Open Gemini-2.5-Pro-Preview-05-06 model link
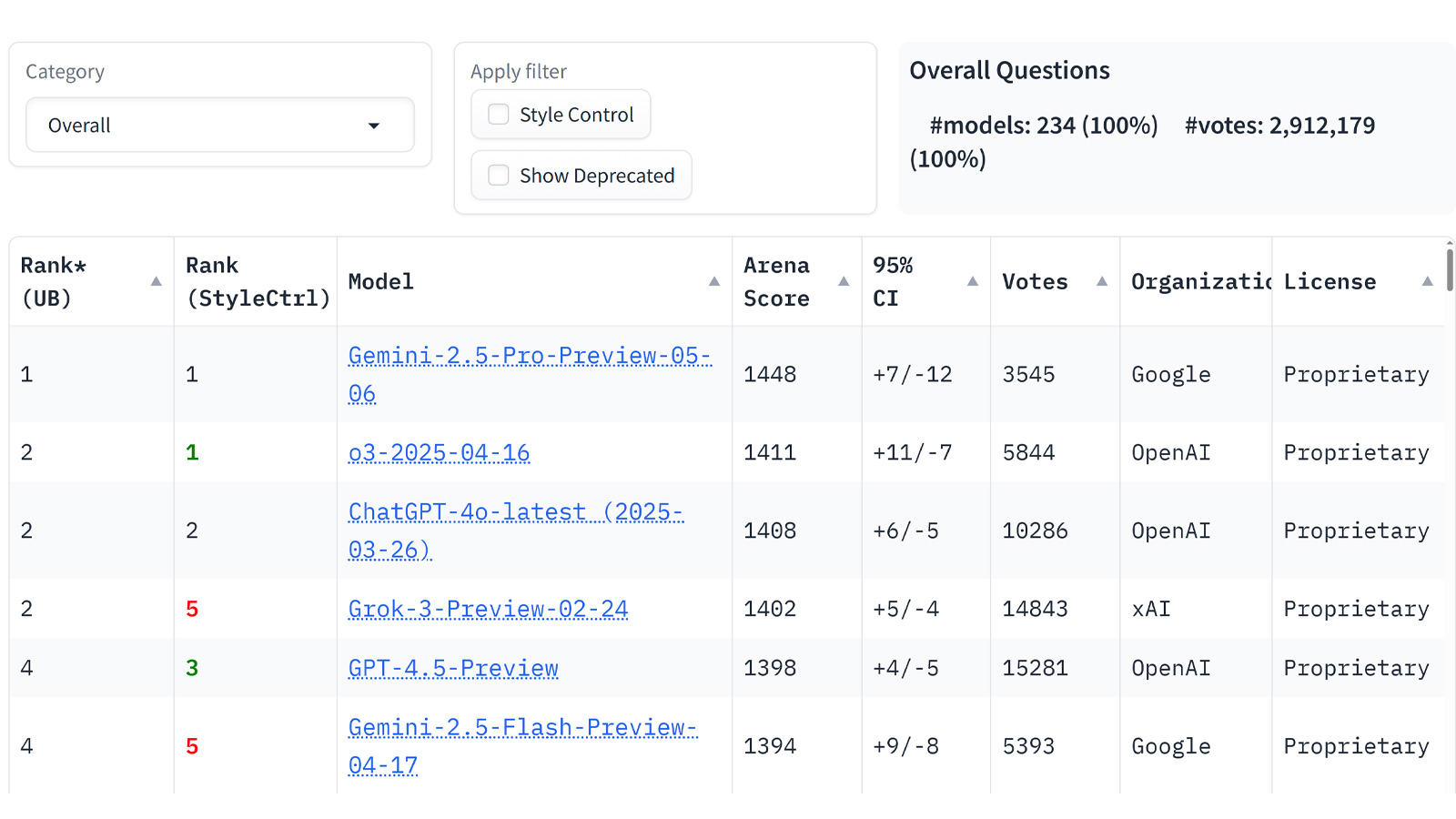The width and height of the screenshot is (1456, 819). point(530,374)
